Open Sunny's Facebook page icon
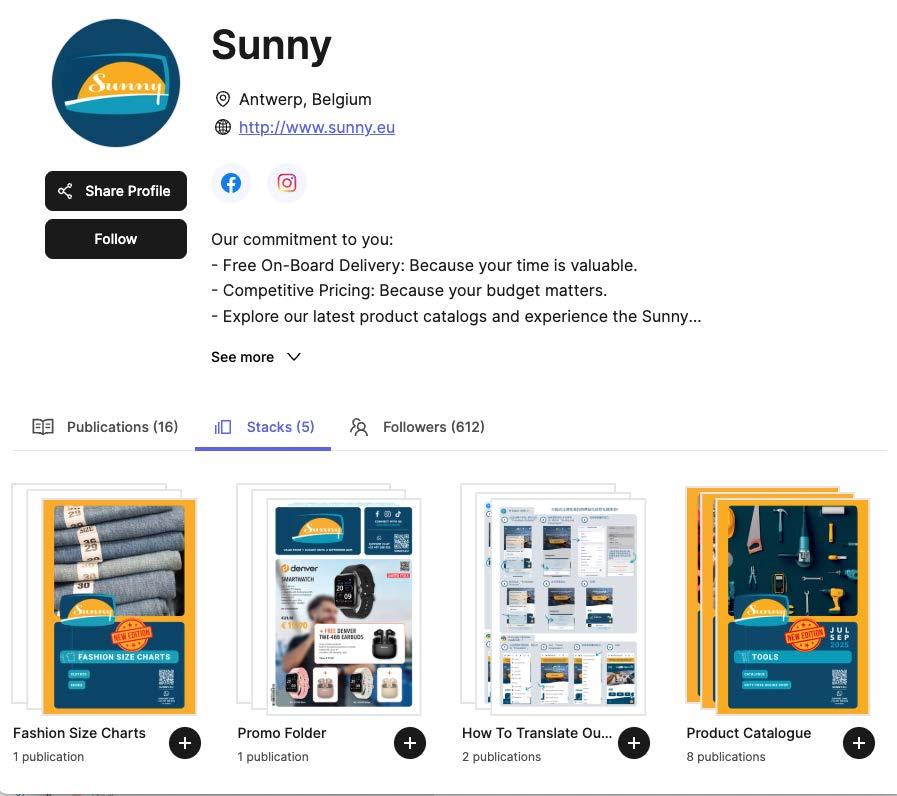 coord(231,183)
